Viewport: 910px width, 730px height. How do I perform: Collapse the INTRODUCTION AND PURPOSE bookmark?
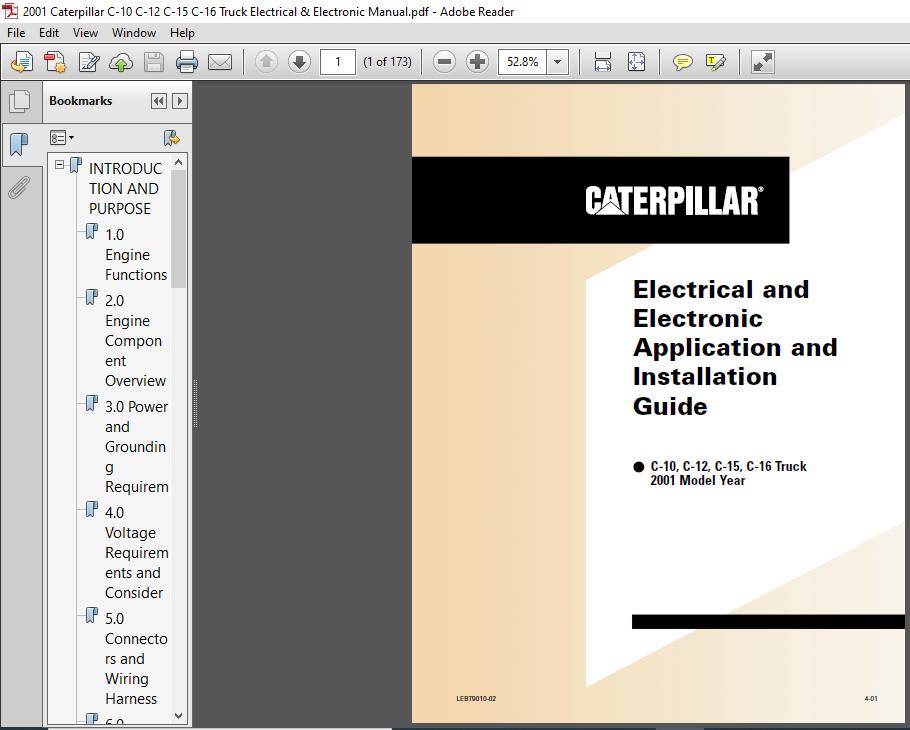(x=59, y=165)
